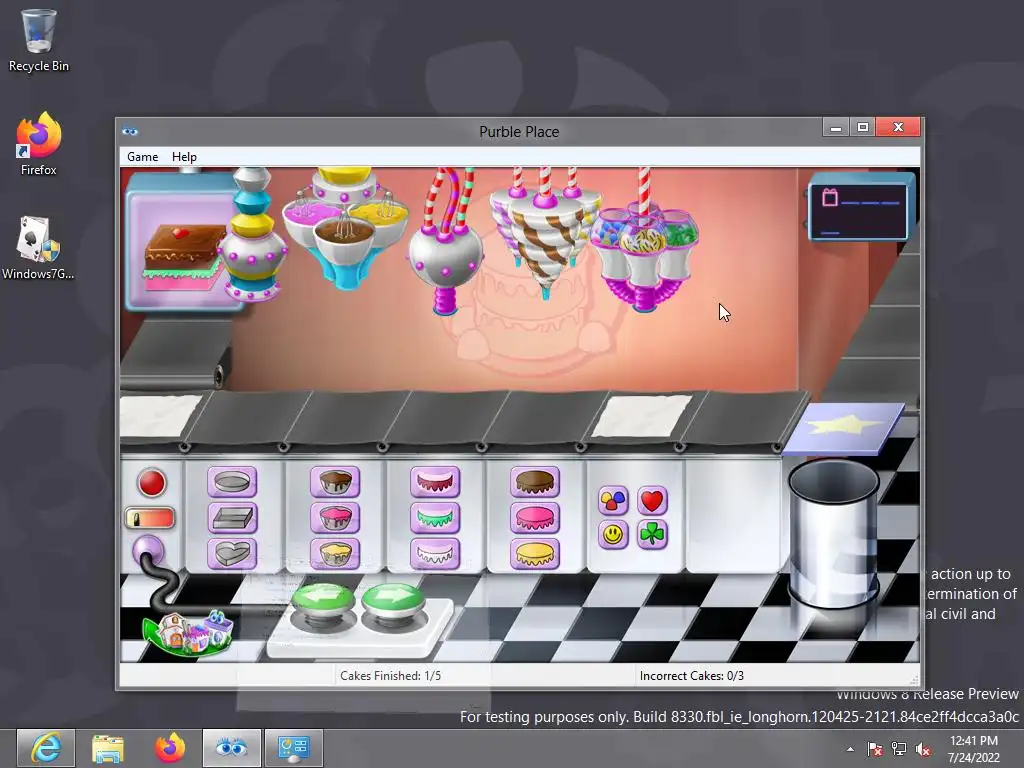This screenshot has width=1024, height=768.
Task: Click the order status screen at top right
Action: [x=861, y=208]
